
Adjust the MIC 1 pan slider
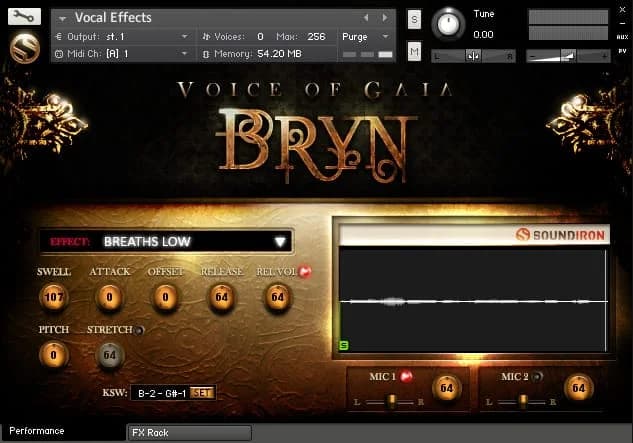tap(391, 402)
